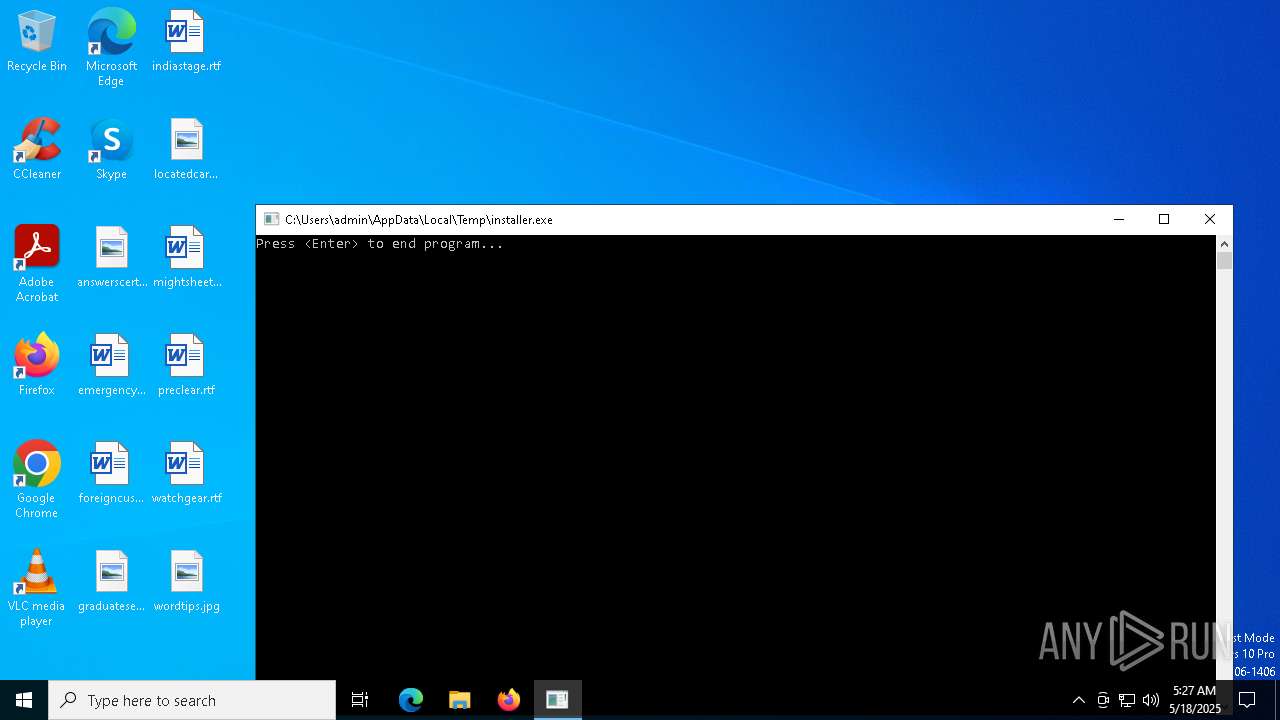
Task: Launch Adobe Acrobat from the desktop
Action: pyautogui.click(x=37, y=264)
